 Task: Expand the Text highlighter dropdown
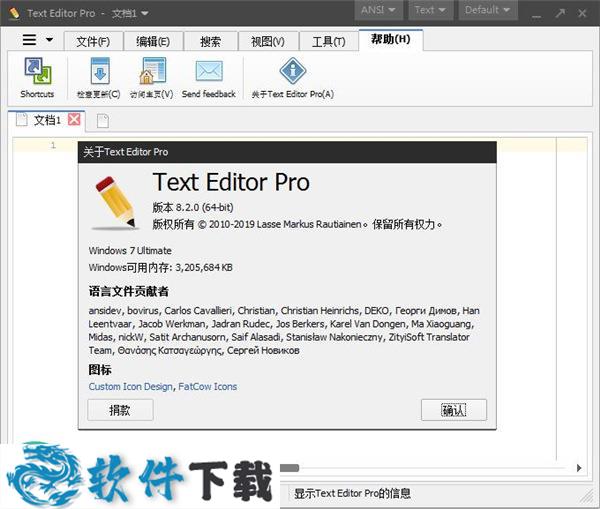431,11
